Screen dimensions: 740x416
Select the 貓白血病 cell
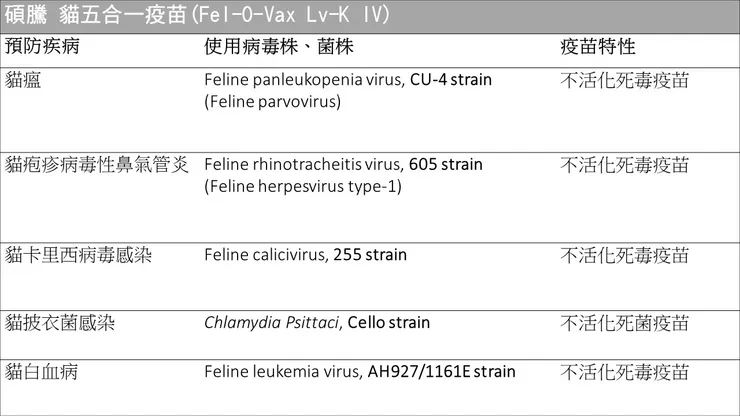coord(42,372)
